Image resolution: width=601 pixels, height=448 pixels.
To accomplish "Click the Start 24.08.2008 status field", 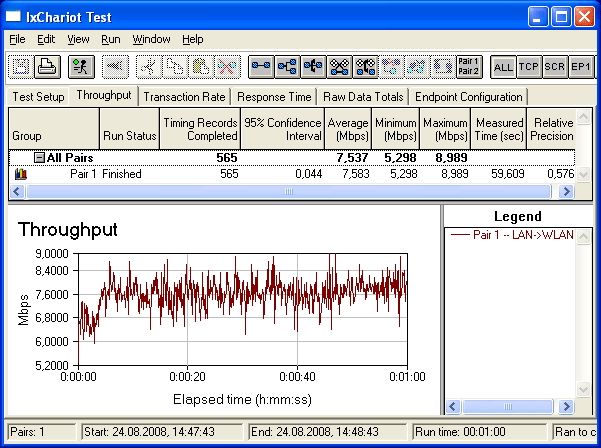I will pos(163,432).
